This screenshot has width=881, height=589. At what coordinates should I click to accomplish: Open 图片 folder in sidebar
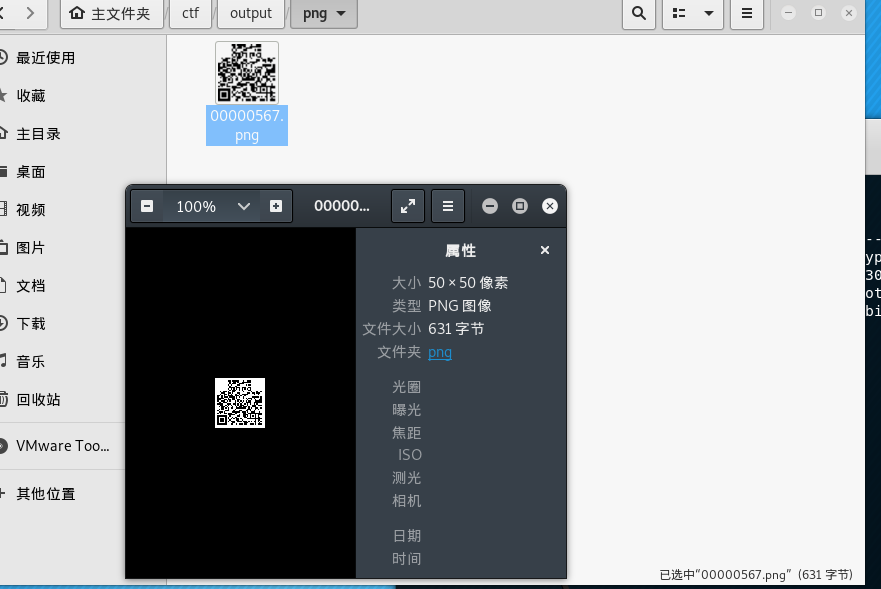click(31, 248)
